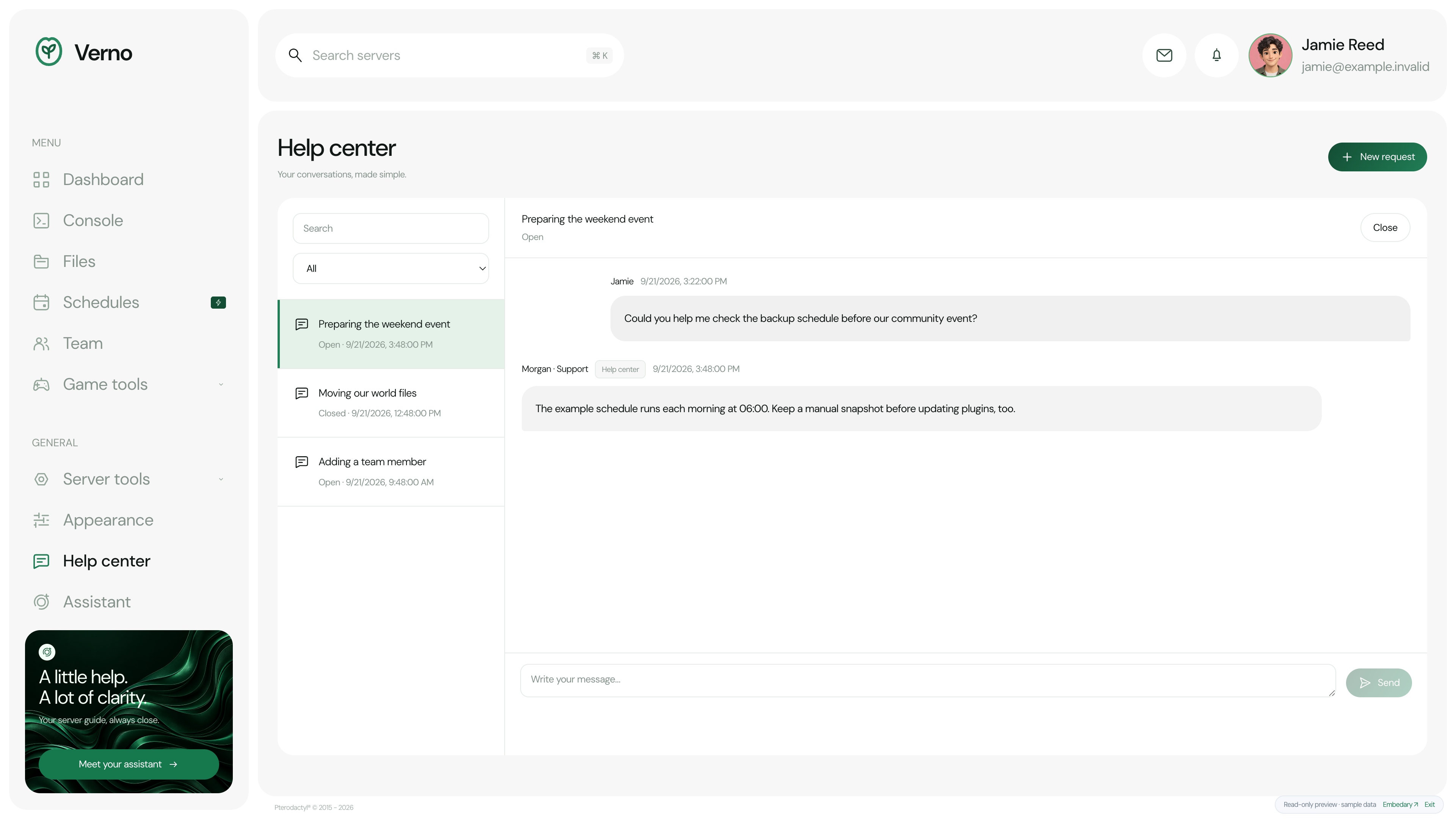
Task: Click the Appearance sliders icon
Action: pos(41,520)
